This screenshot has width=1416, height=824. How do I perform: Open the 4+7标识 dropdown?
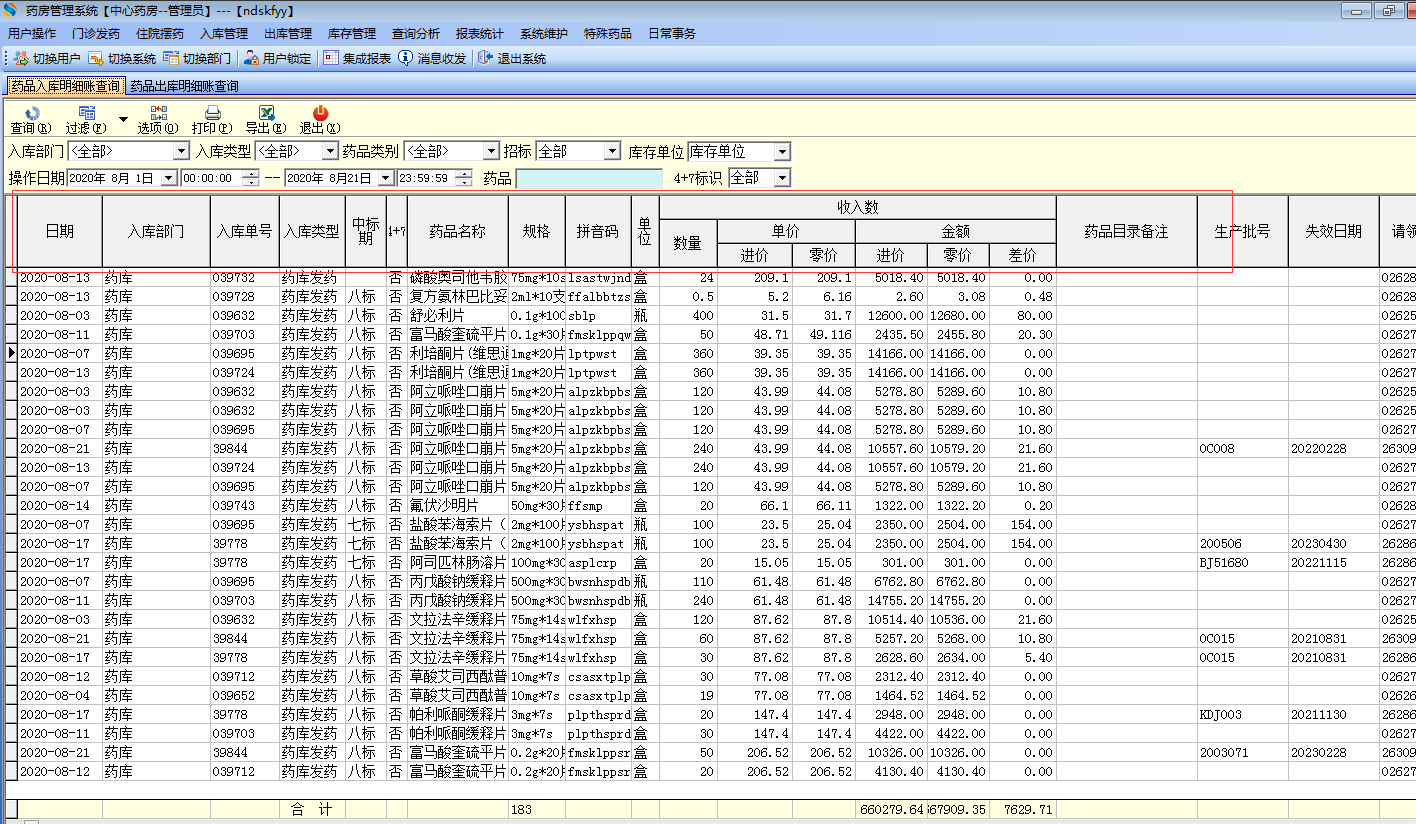pos(782,178)
